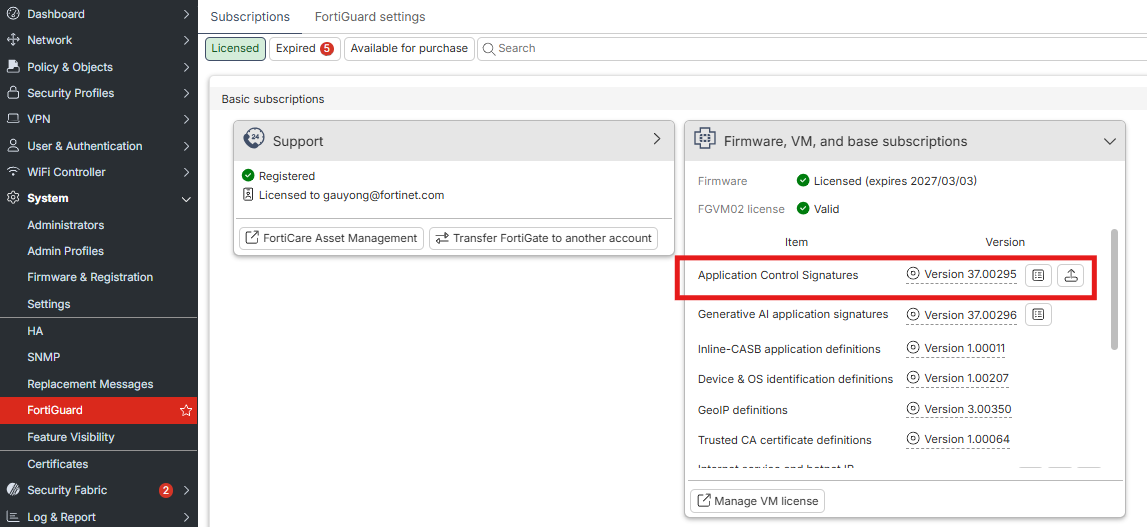The image size is (1147, 527).
Task: Click Transfer FortiGate to another account
Action: (544, 238)
